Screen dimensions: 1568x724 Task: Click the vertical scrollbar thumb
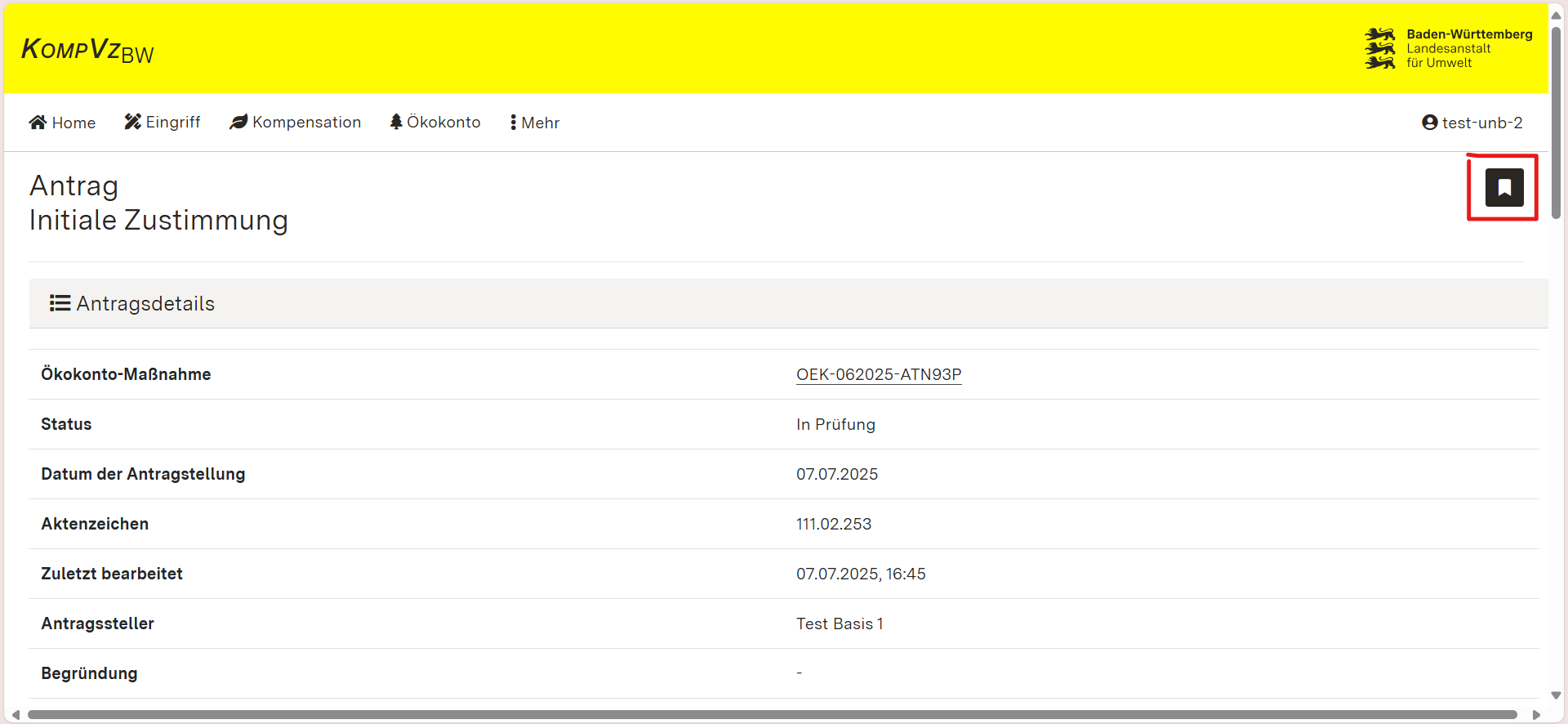[1557, 123]
